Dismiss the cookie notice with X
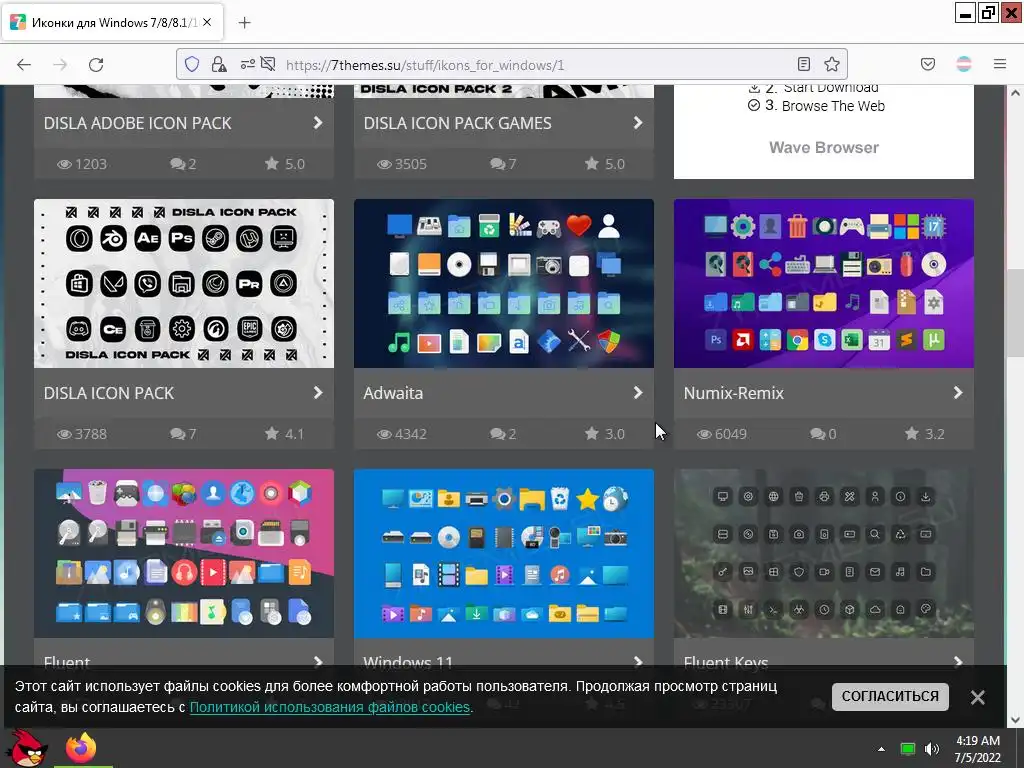 tap(978, 697)
